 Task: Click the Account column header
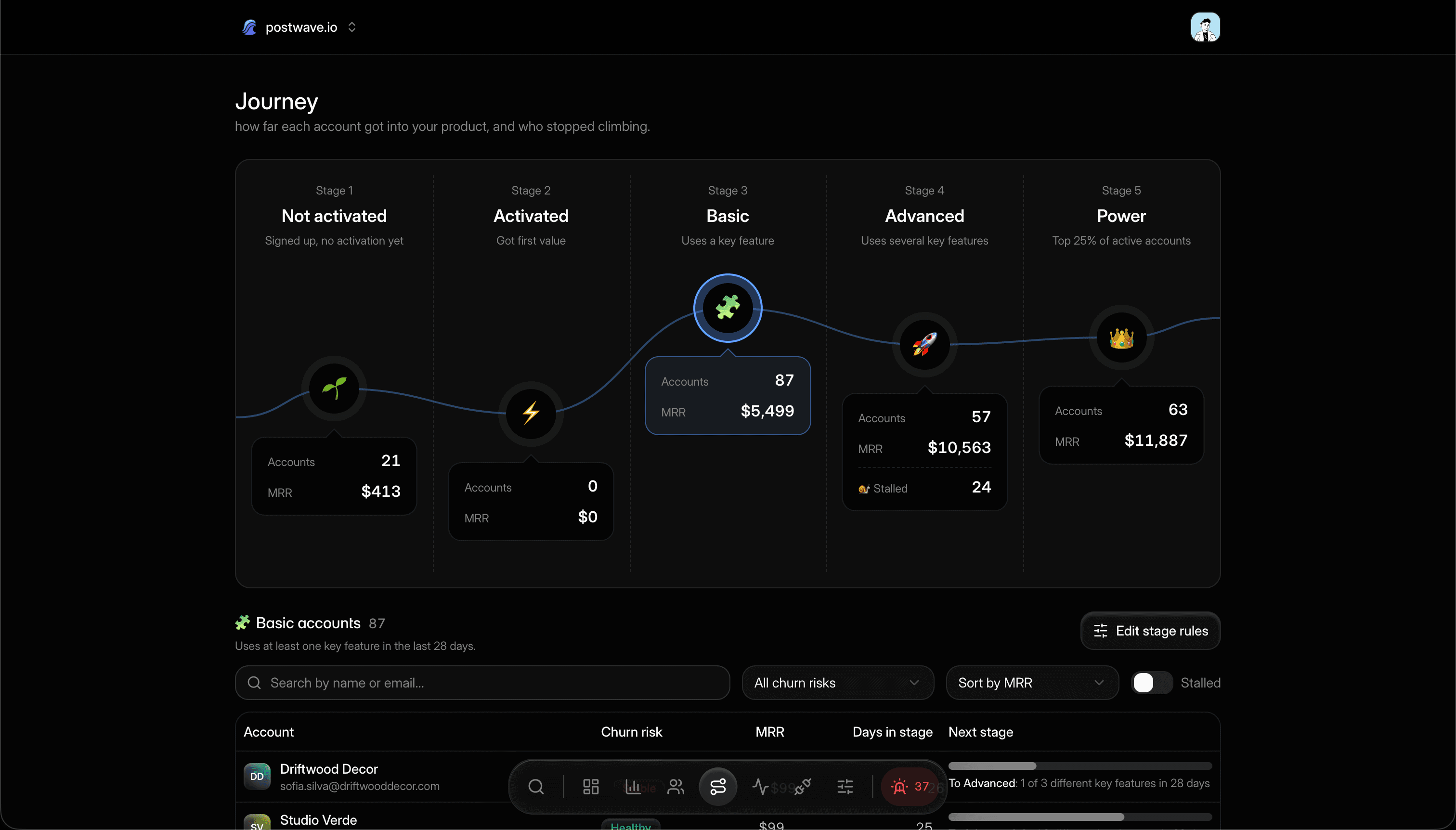click(269, 731)
